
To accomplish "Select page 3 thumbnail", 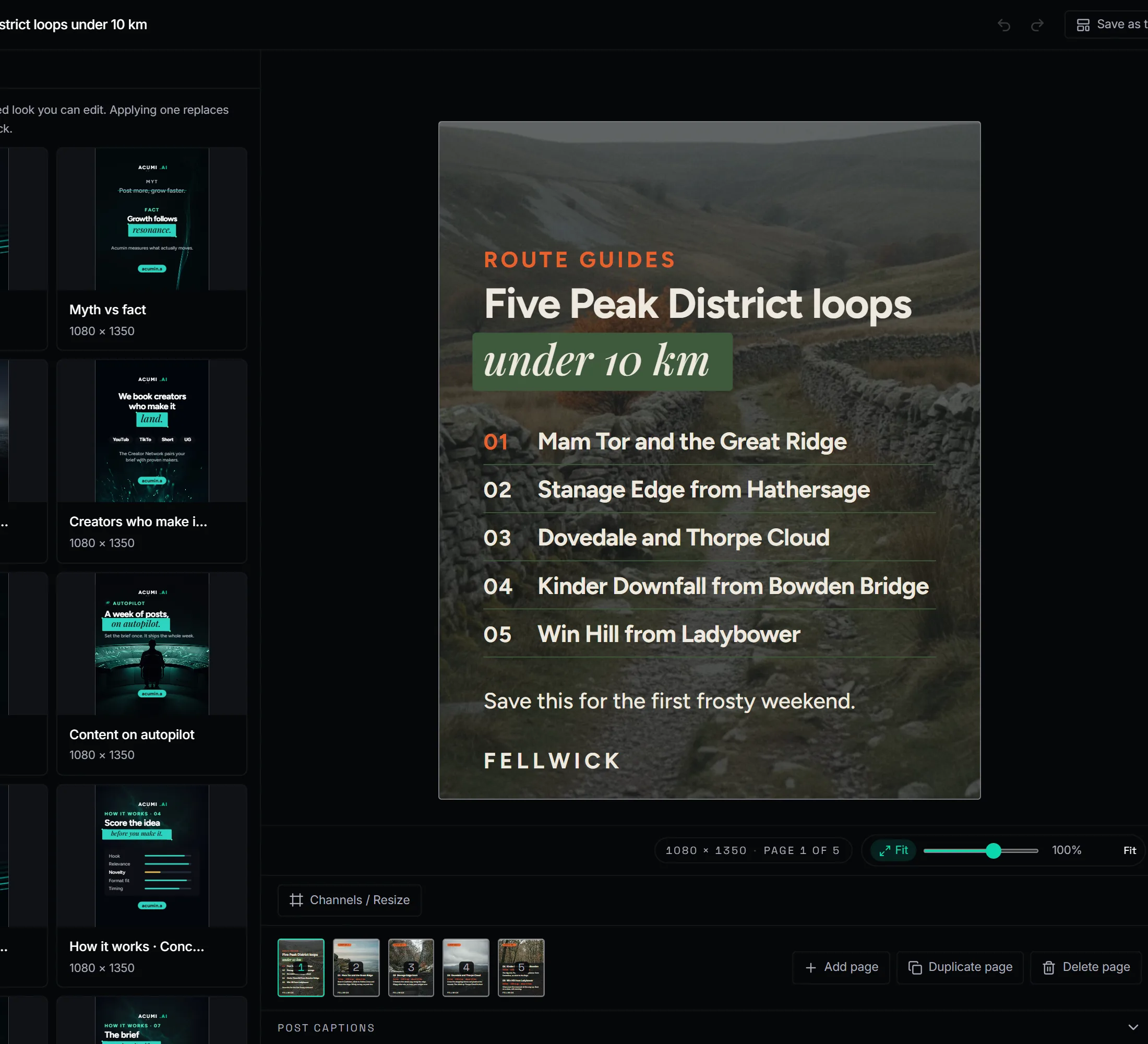I will 411,968.
